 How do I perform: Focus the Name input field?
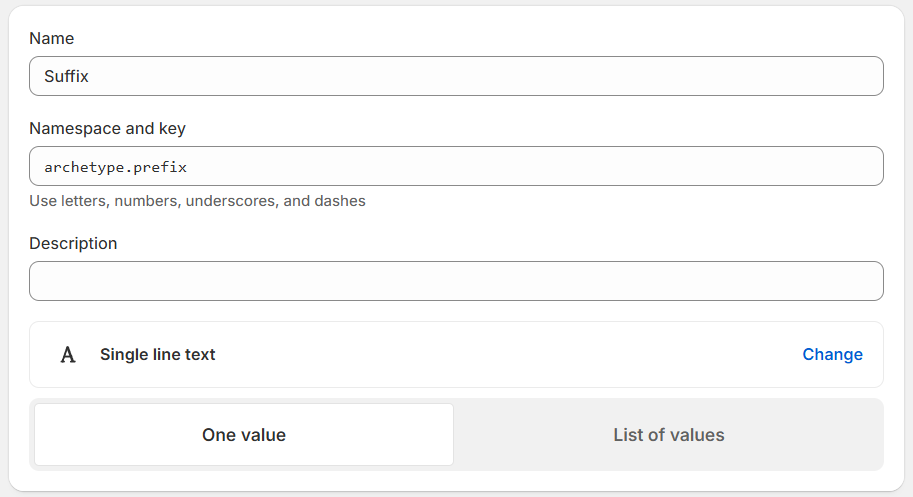pyautogui.click(x=456, y=76)
